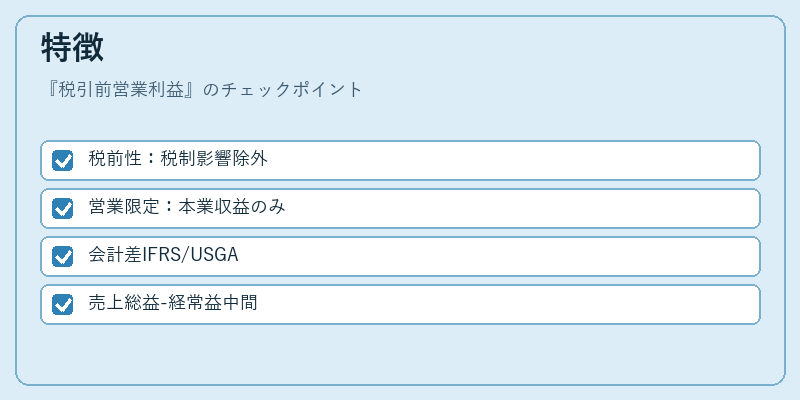Click the 税前性：税制影響除外 label text

178,159
